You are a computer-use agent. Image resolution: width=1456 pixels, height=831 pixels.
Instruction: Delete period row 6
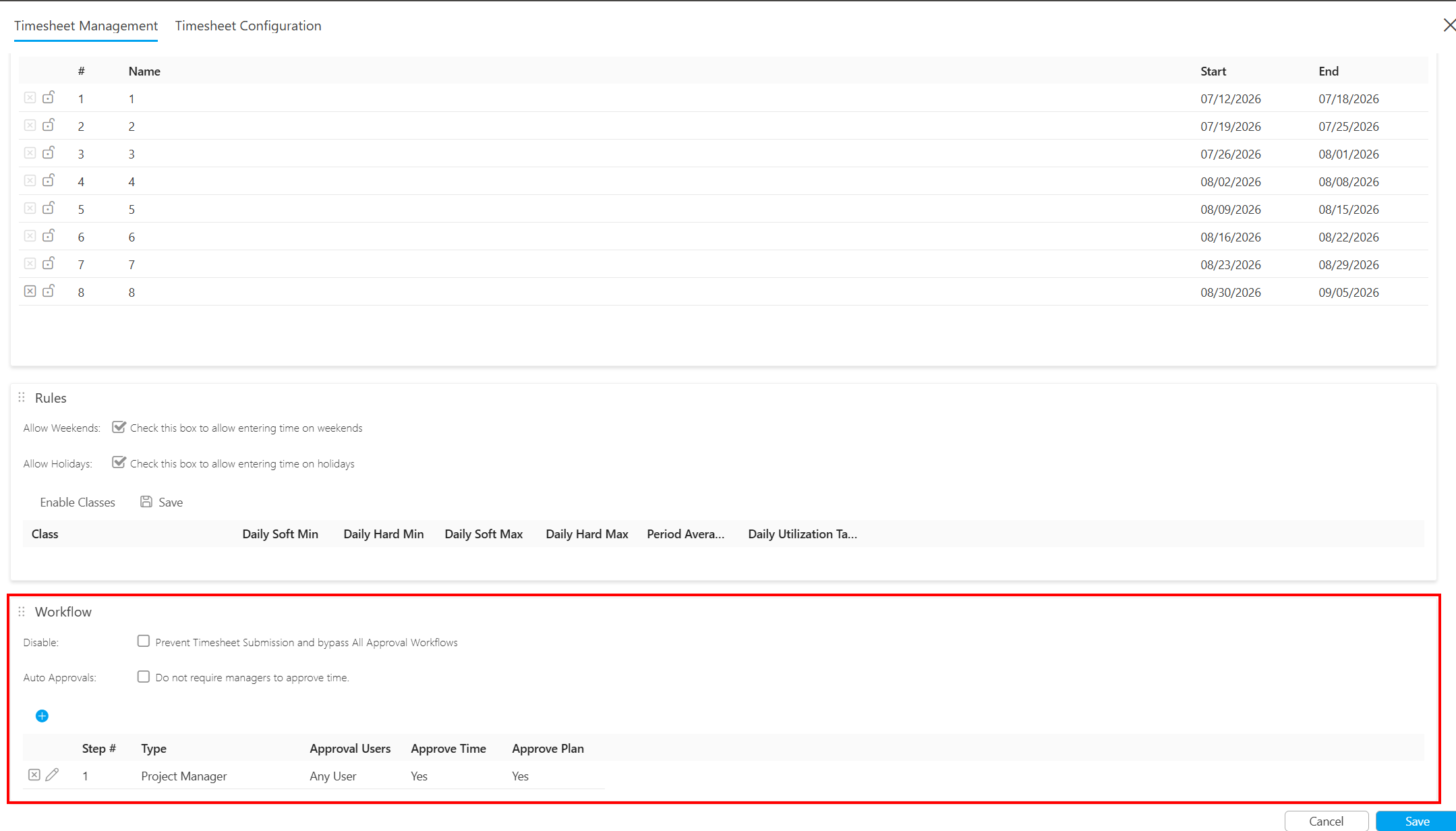[x=30, y=236]
